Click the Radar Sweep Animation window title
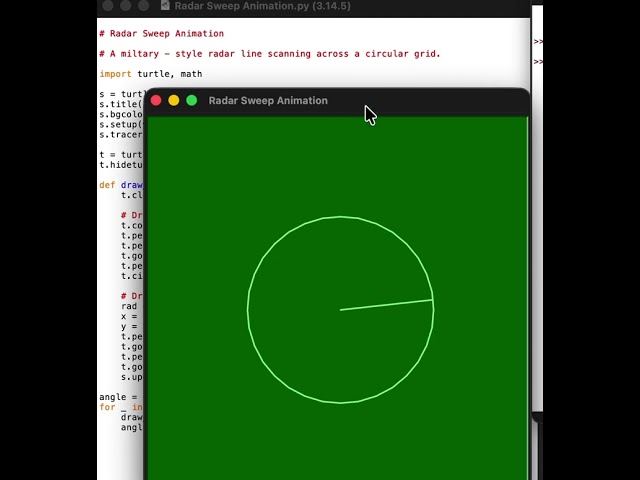 268,100
